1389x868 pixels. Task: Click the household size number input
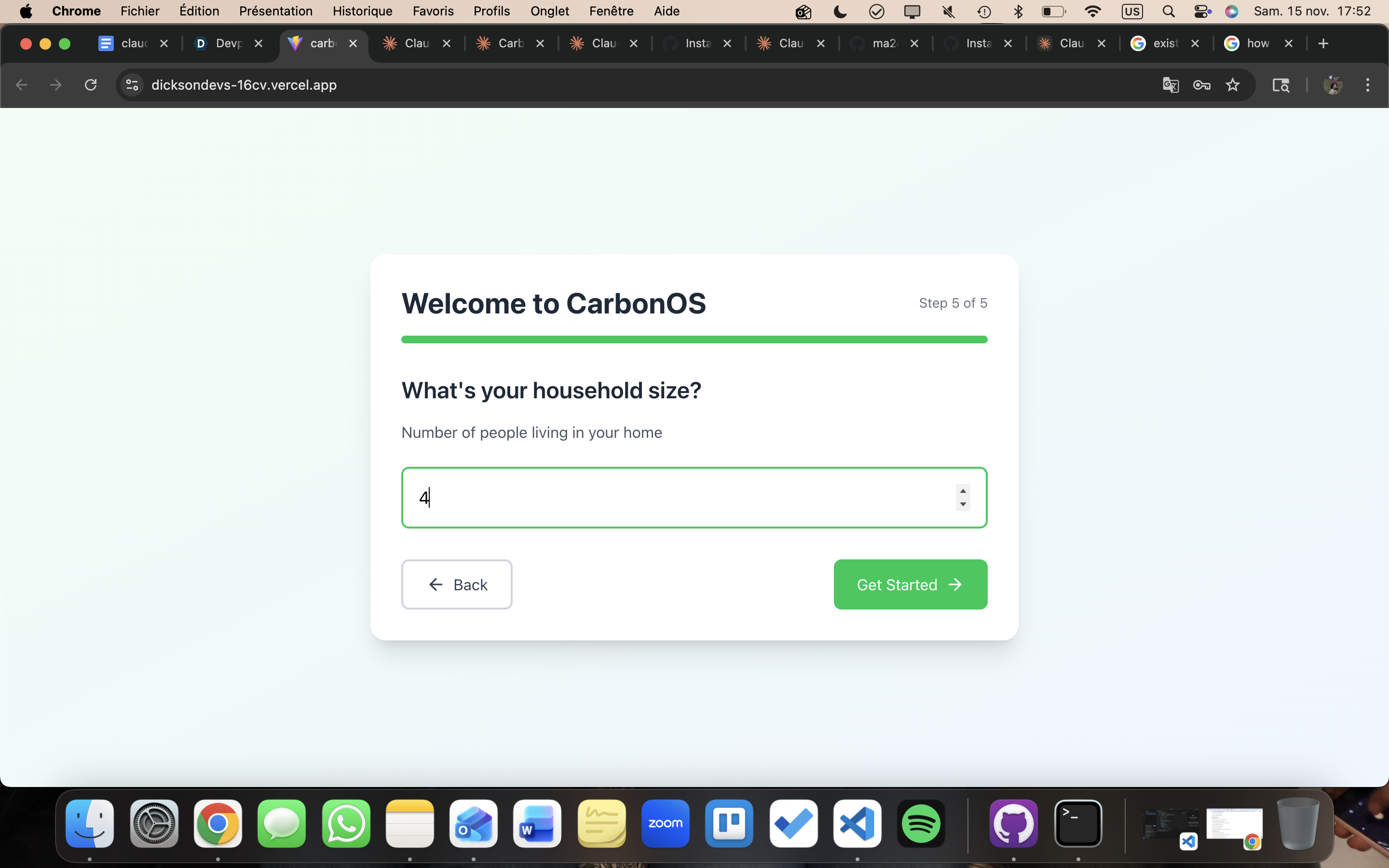(677, 498)
